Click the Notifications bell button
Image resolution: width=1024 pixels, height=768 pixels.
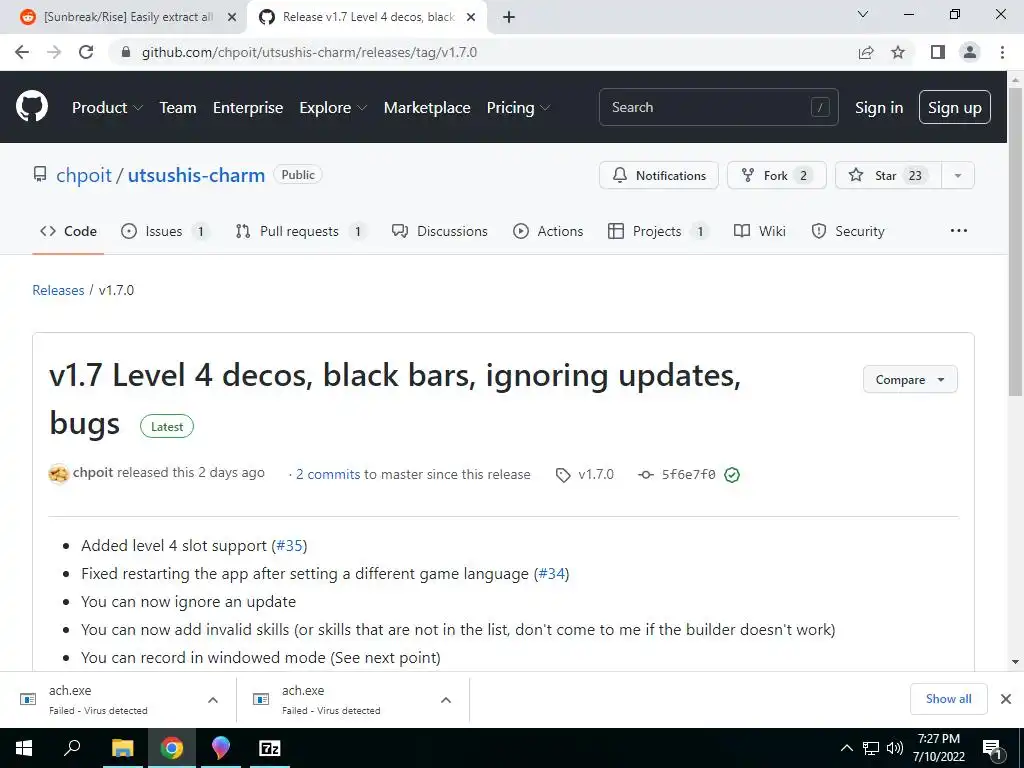pyautogui.click(x=659, y=175)
